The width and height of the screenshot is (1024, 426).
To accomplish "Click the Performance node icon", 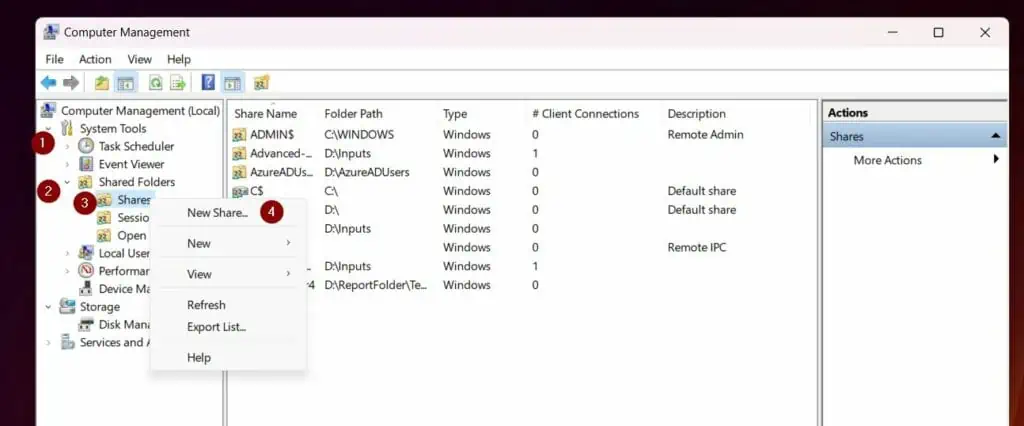I will coord(86,270).
